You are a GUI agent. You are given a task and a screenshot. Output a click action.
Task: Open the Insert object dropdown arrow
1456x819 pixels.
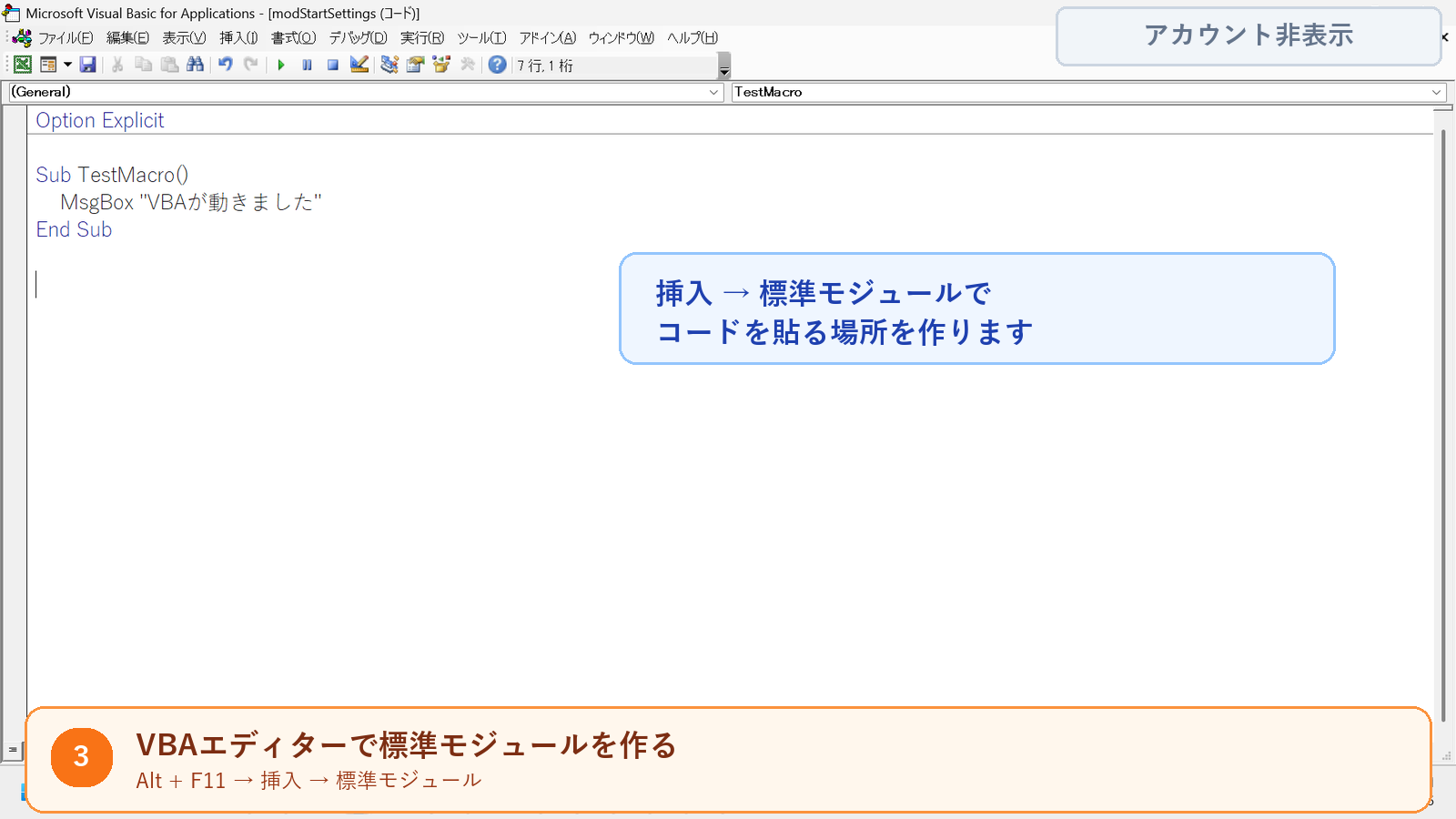67,65
